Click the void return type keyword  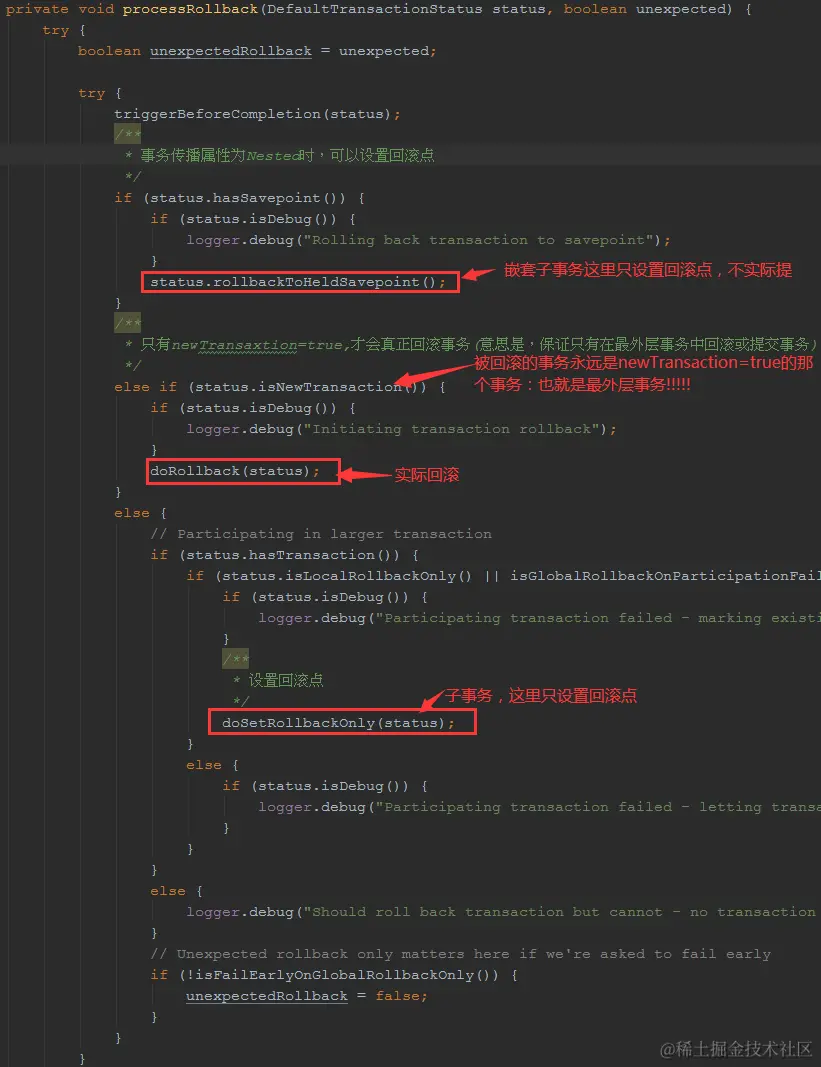(x=96, y=10)
